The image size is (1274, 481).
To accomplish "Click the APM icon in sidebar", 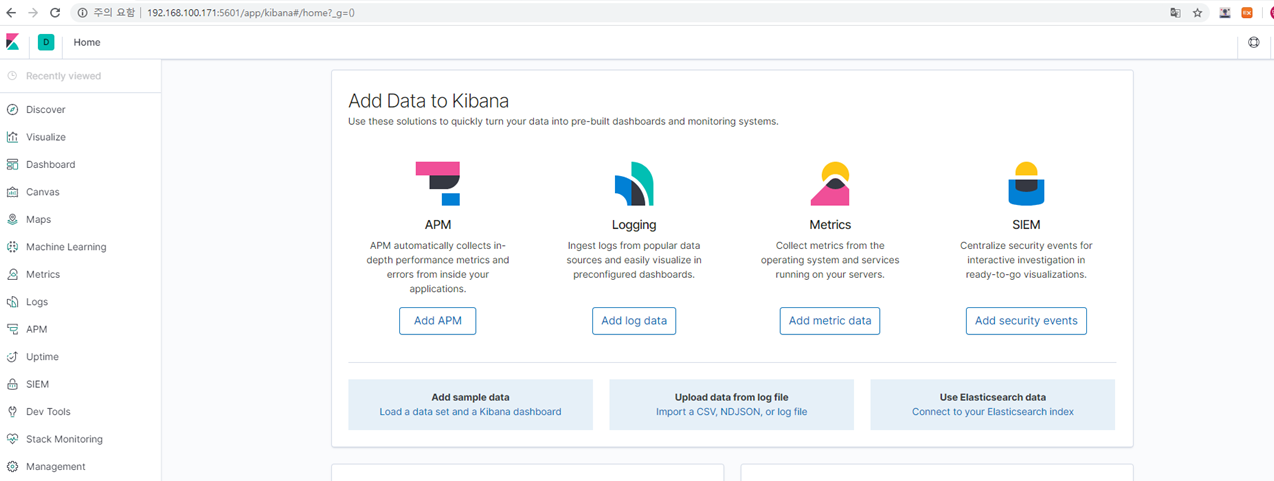I will click(x=12, y=330).
